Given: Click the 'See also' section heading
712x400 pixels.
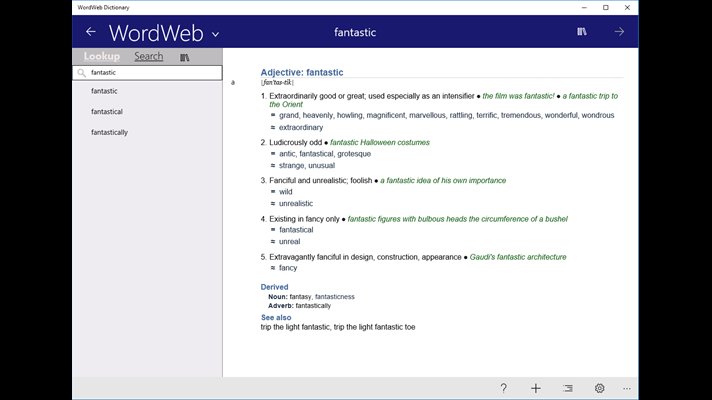Looking at the screenshot, I should click(x=276, y=317).
